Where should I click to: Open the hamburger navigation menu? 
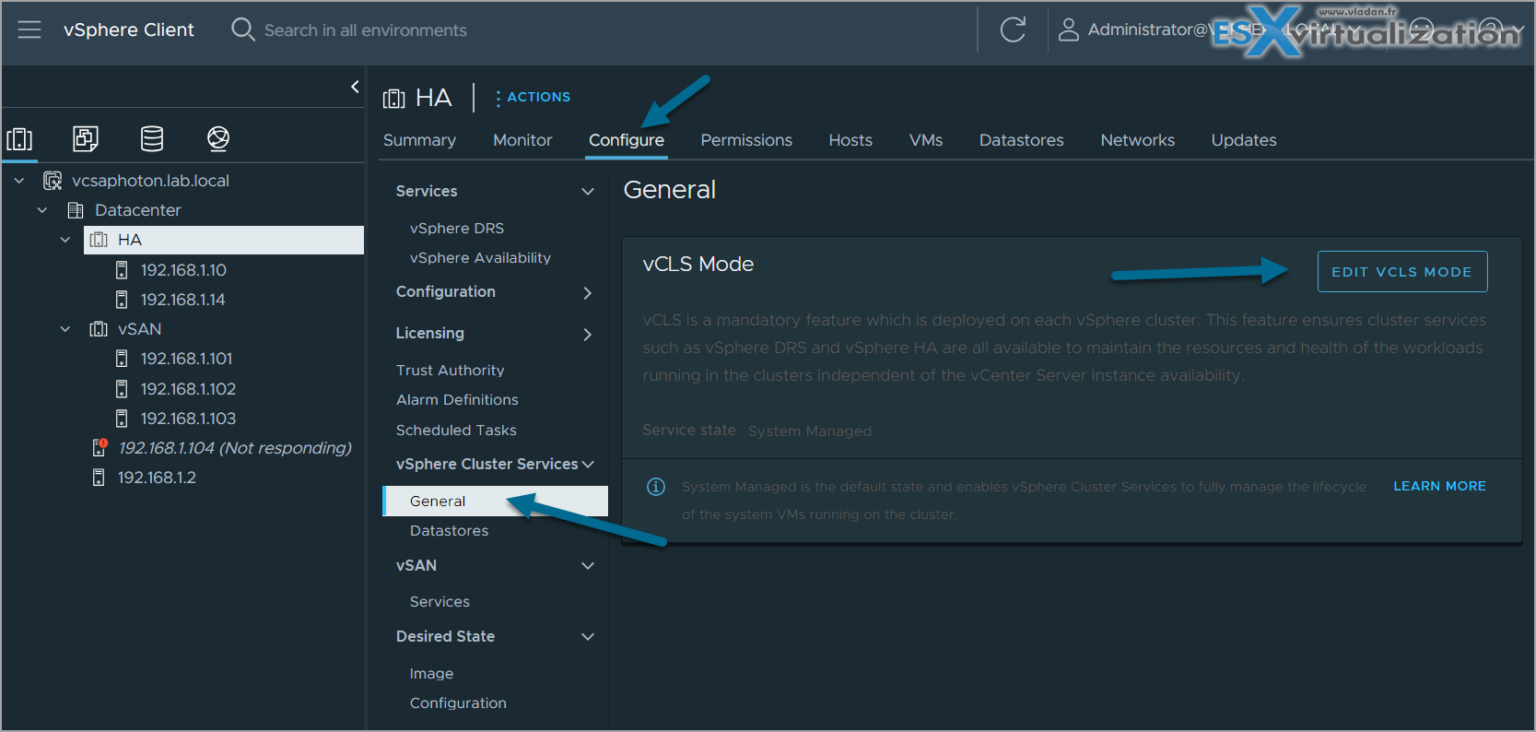pos(29,29)
